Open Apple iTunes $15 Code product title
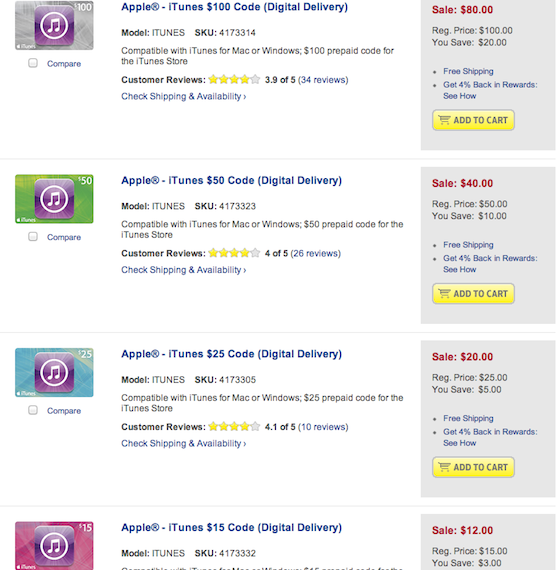Image resolution: width=560 pixels, height=570 pixels. [x=232, y=527]
